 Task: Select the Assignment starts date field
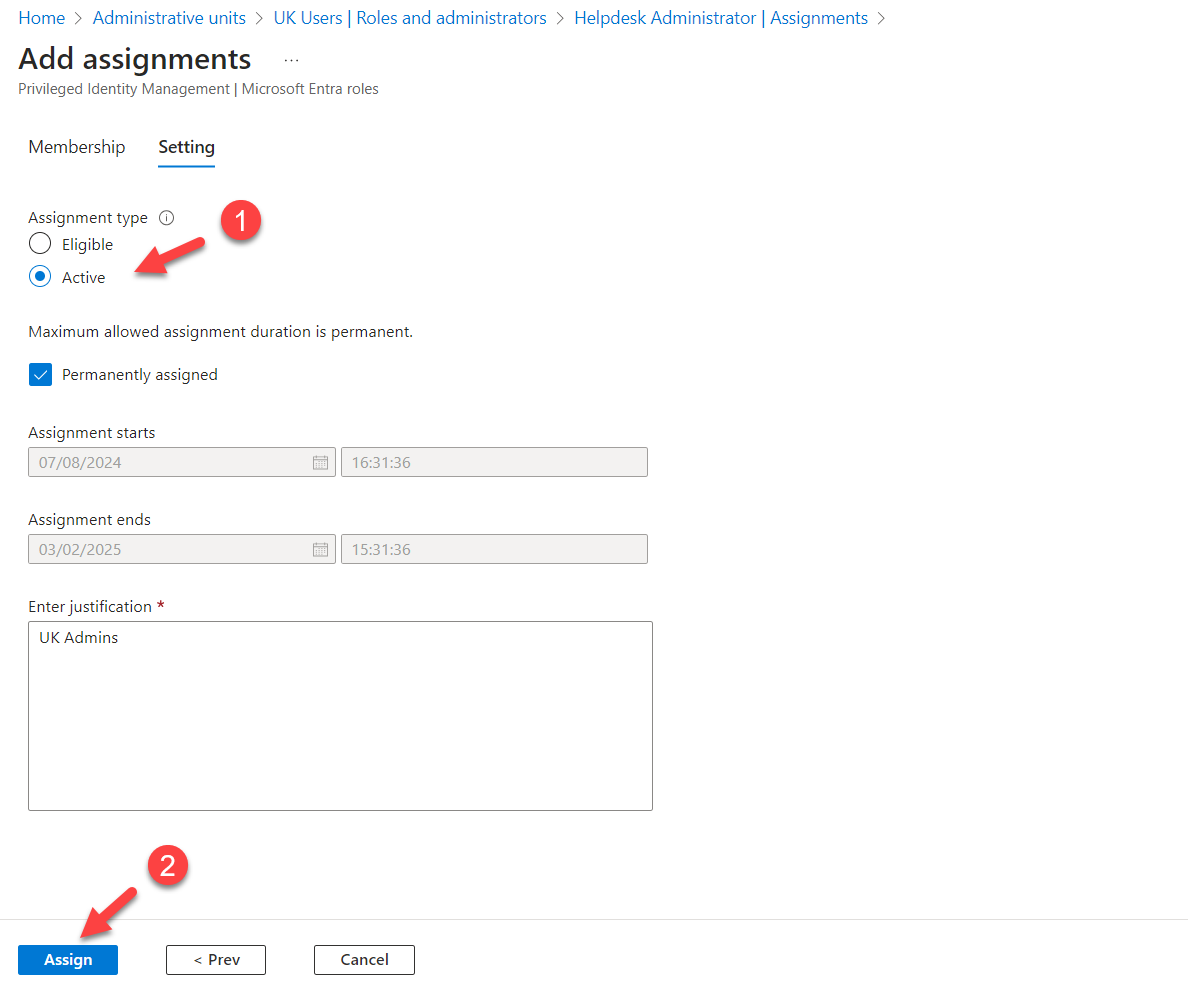(x=170, y=462)
